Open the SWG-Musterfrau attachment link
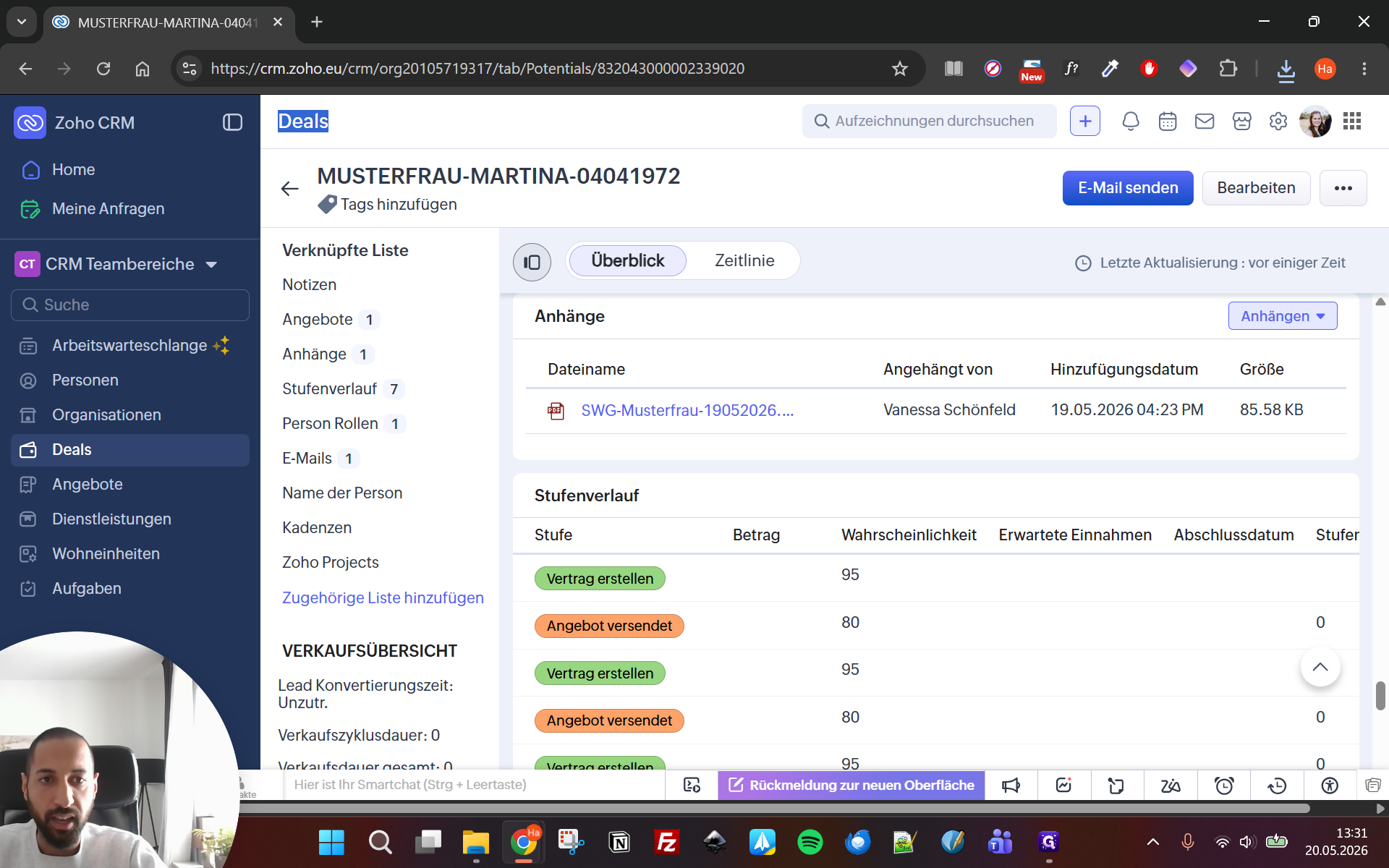This screenshot has width=1389, height=868. 687,411
